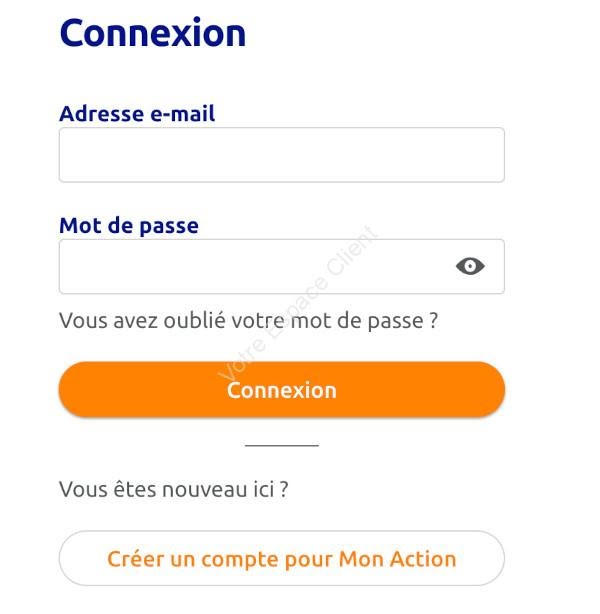Activate the password text box
Image resolution: width=600 pixels, height=614 pixels.
[282, 266]
